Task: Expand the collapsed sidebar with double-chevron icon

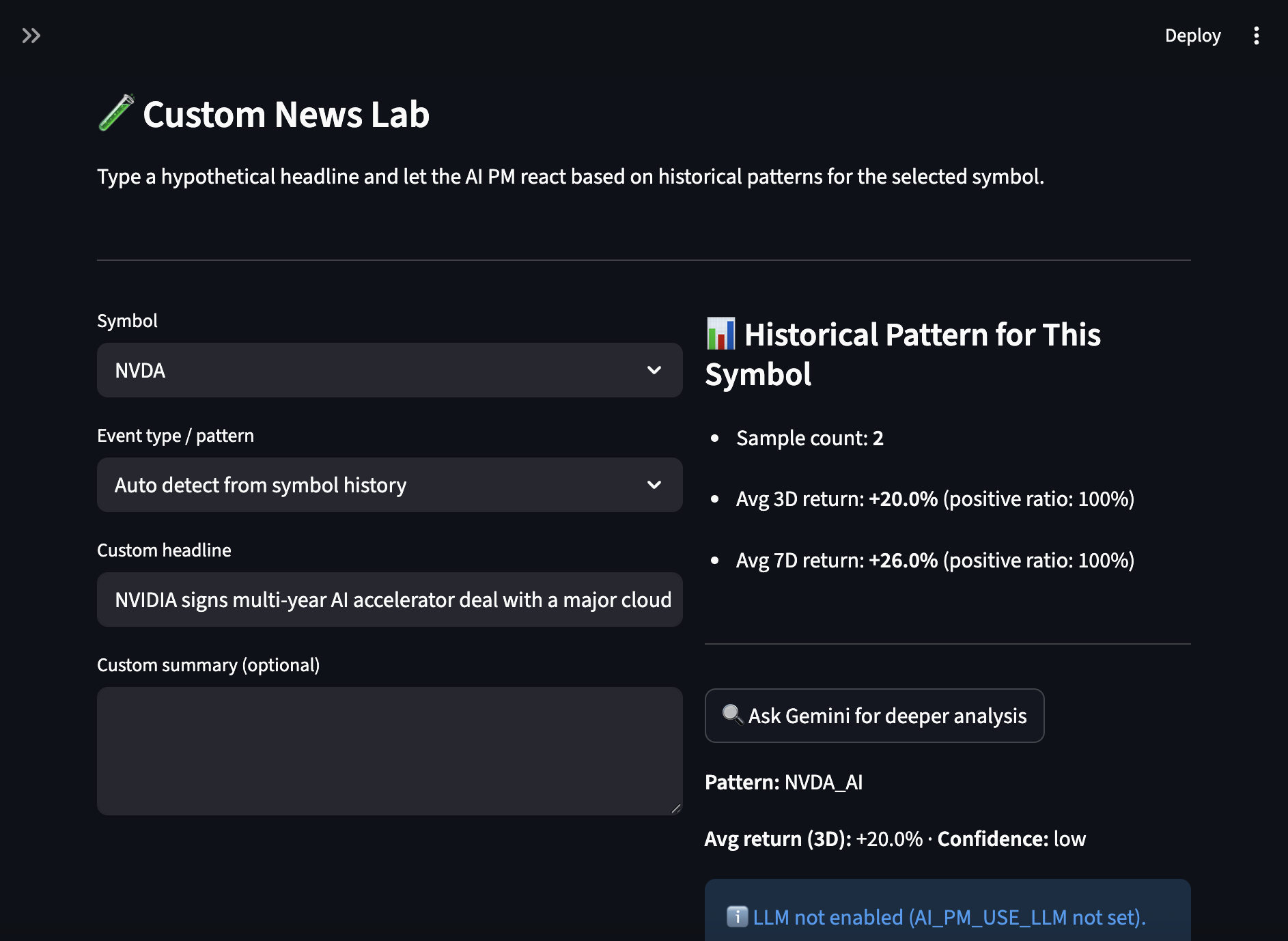Action: tap(31, 36)
